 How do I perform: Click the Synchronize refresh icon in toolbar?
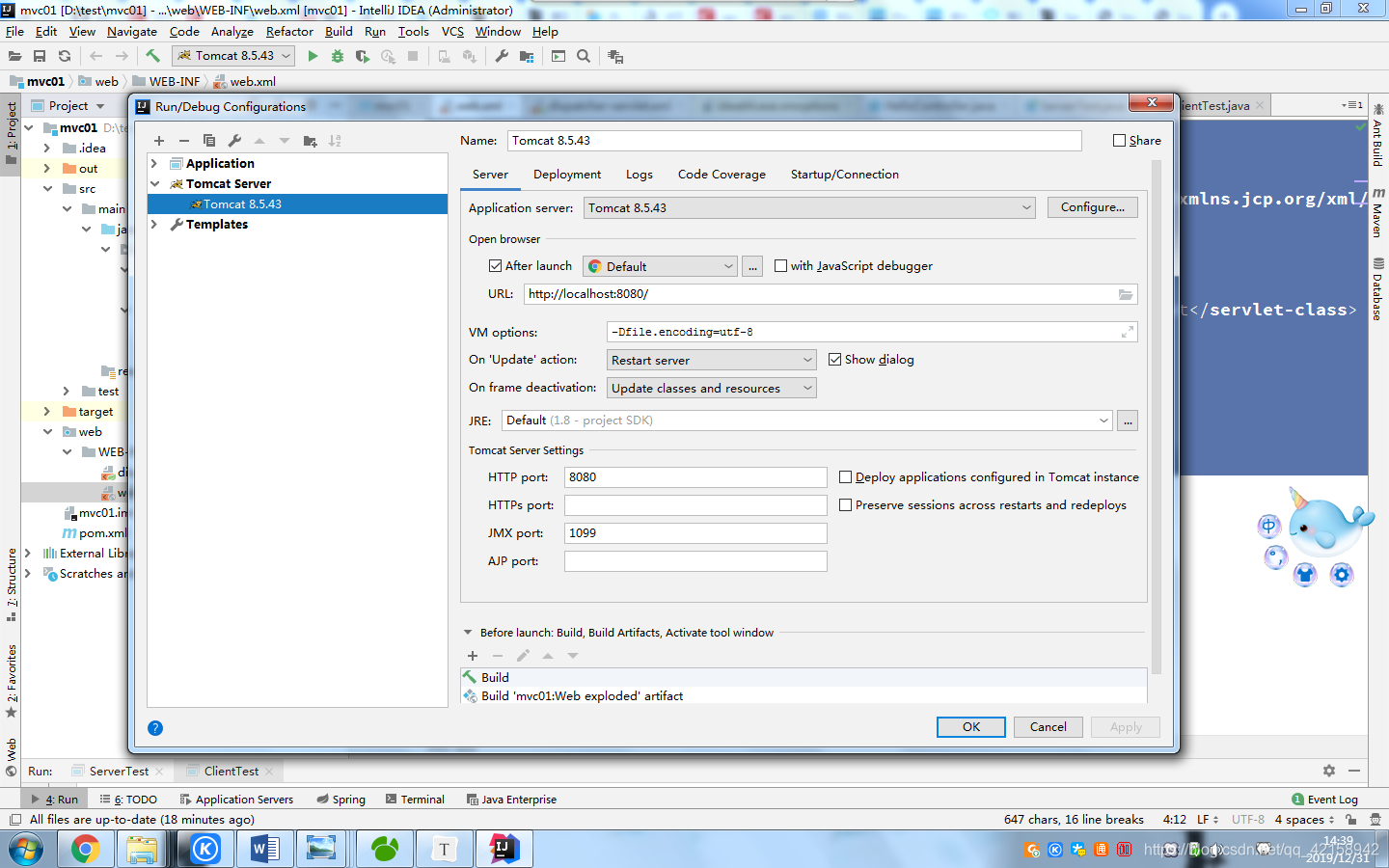coord(65,56)
